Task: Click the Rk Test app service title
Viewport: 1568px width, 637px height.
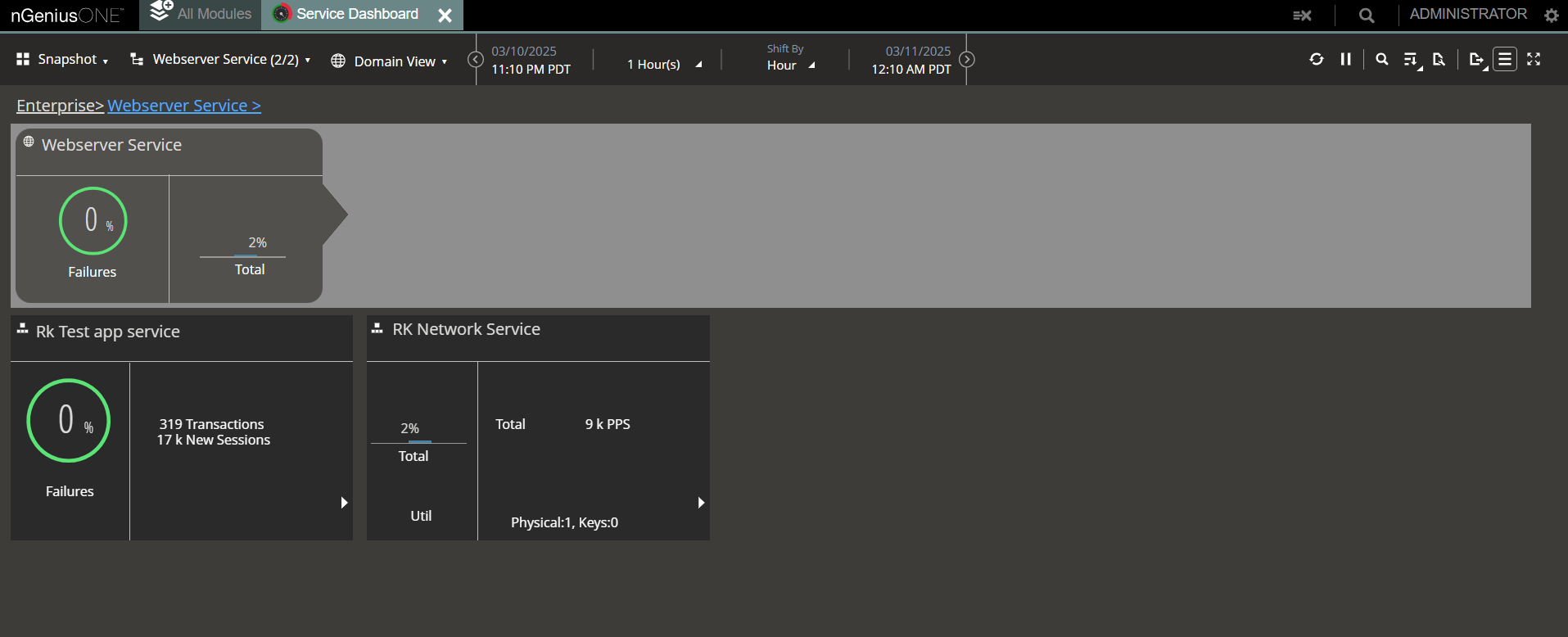Action: pos(108,332)
